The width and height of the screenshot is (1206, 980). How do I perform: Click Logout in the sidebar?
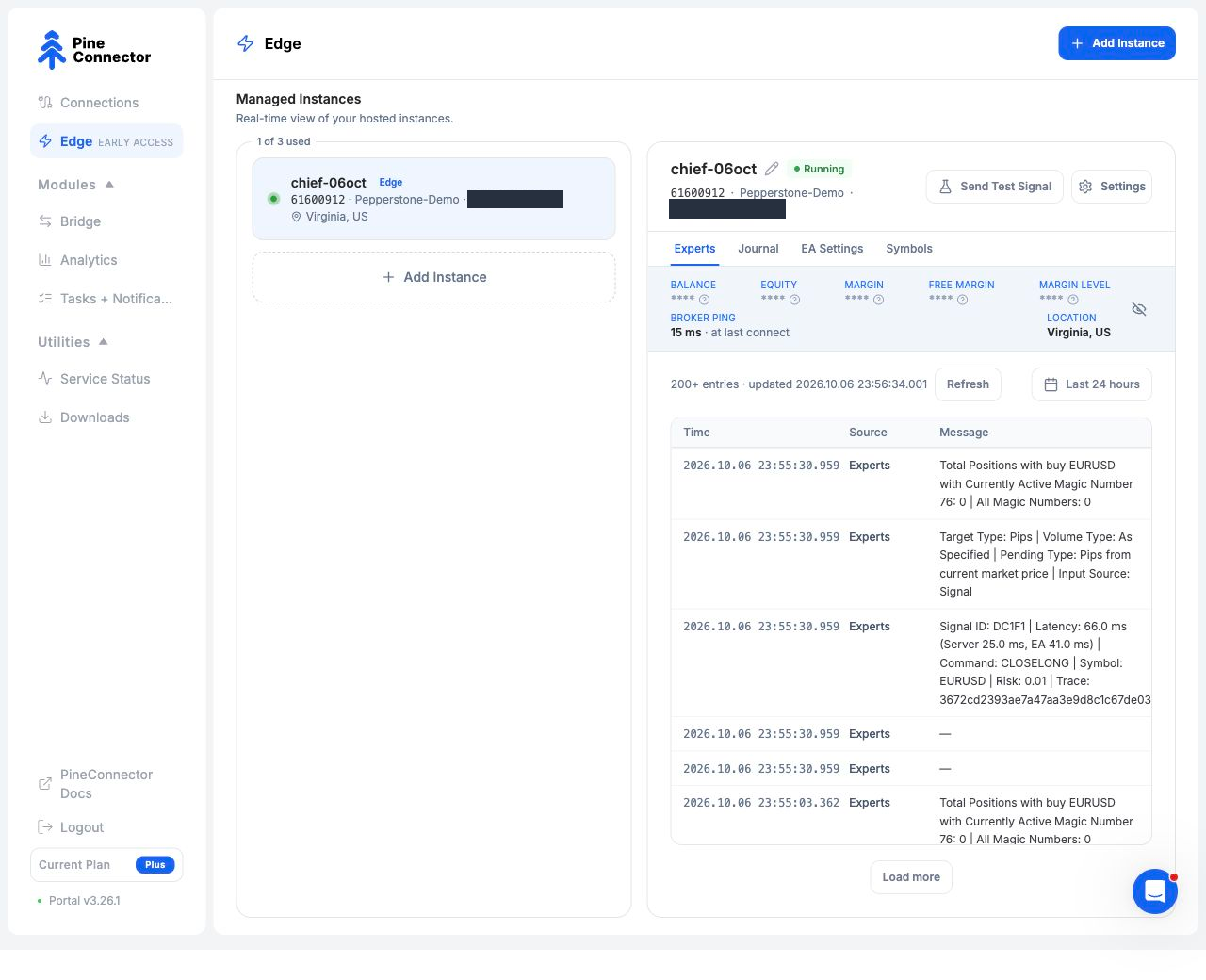[x=106, y=827]
